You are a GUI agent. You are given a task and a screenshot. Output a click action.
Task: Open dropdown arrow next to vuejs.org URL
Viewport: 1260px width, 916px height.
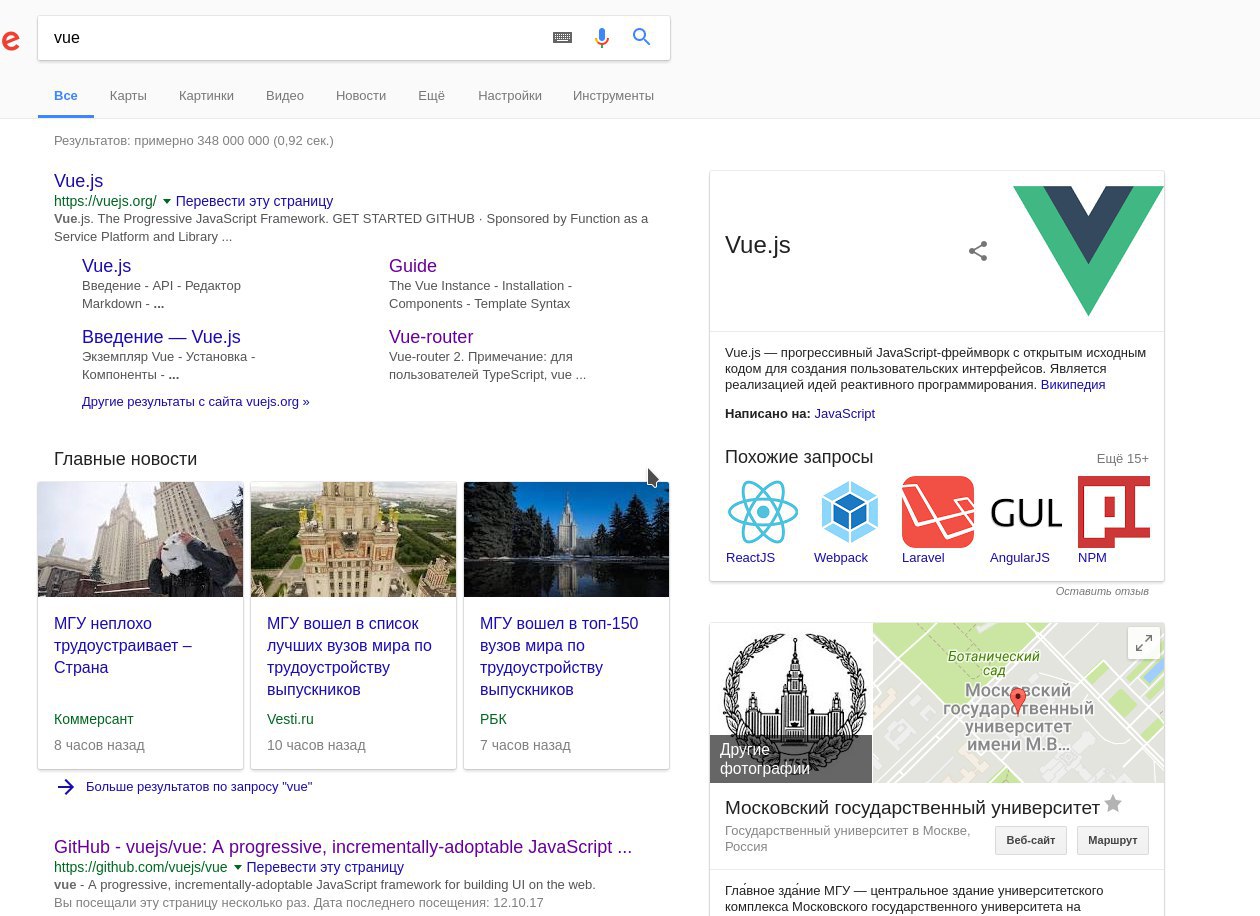coord(167,201)
